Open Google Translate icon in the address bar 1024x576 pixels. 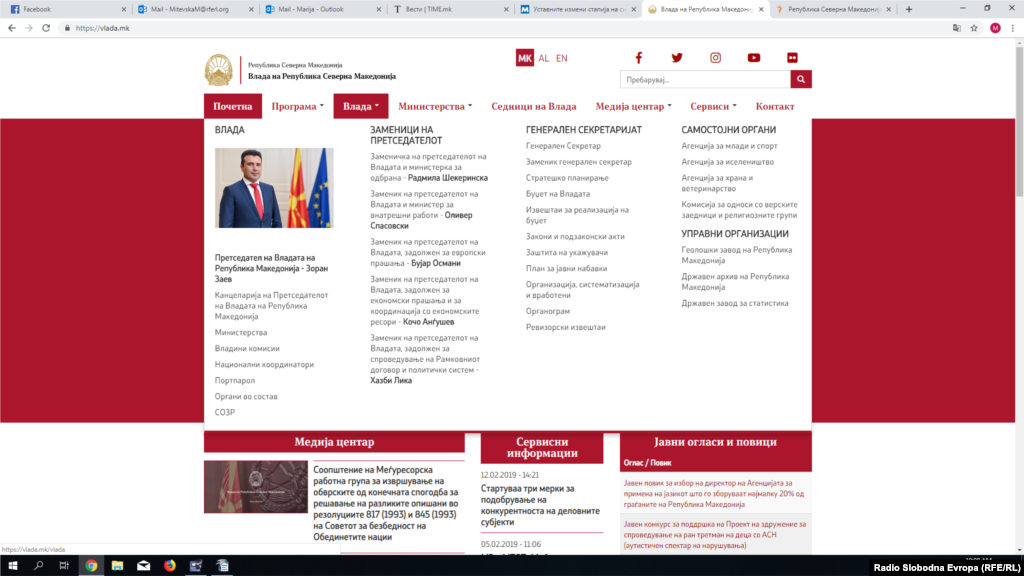point(957,28)
